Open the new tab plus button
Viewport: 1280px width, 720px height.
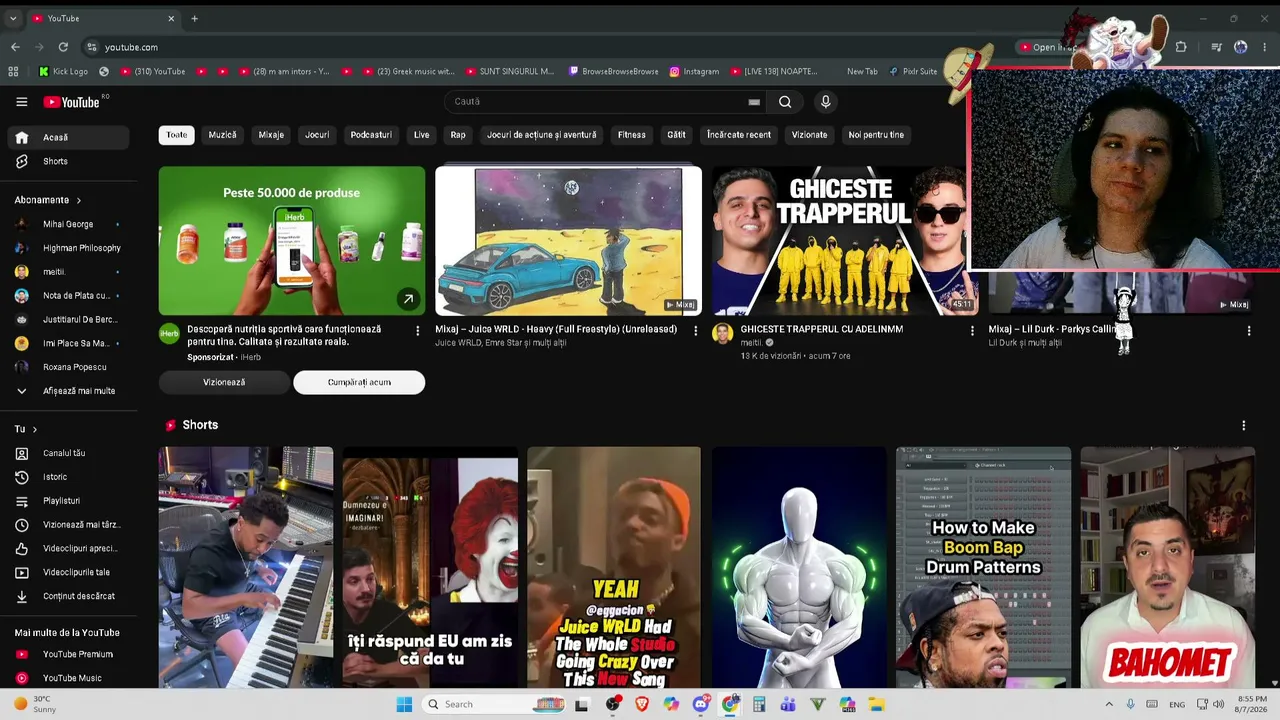(x=194, y=18)
